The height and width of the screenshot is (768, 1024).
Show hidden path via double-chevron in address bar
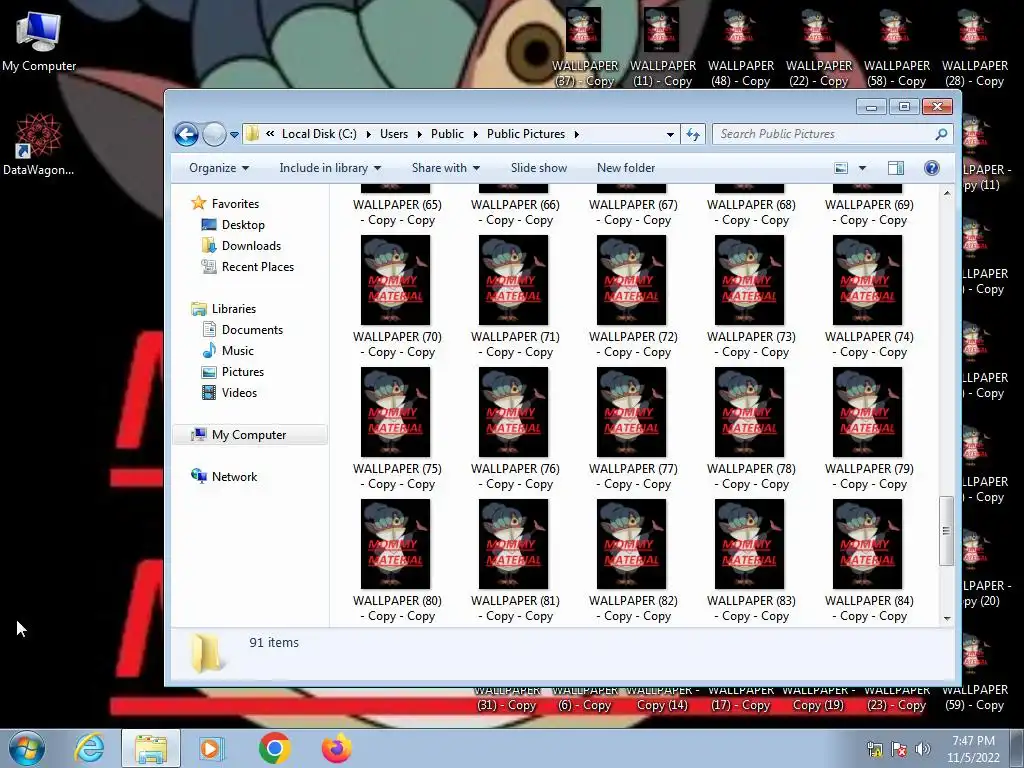[270, 134]
